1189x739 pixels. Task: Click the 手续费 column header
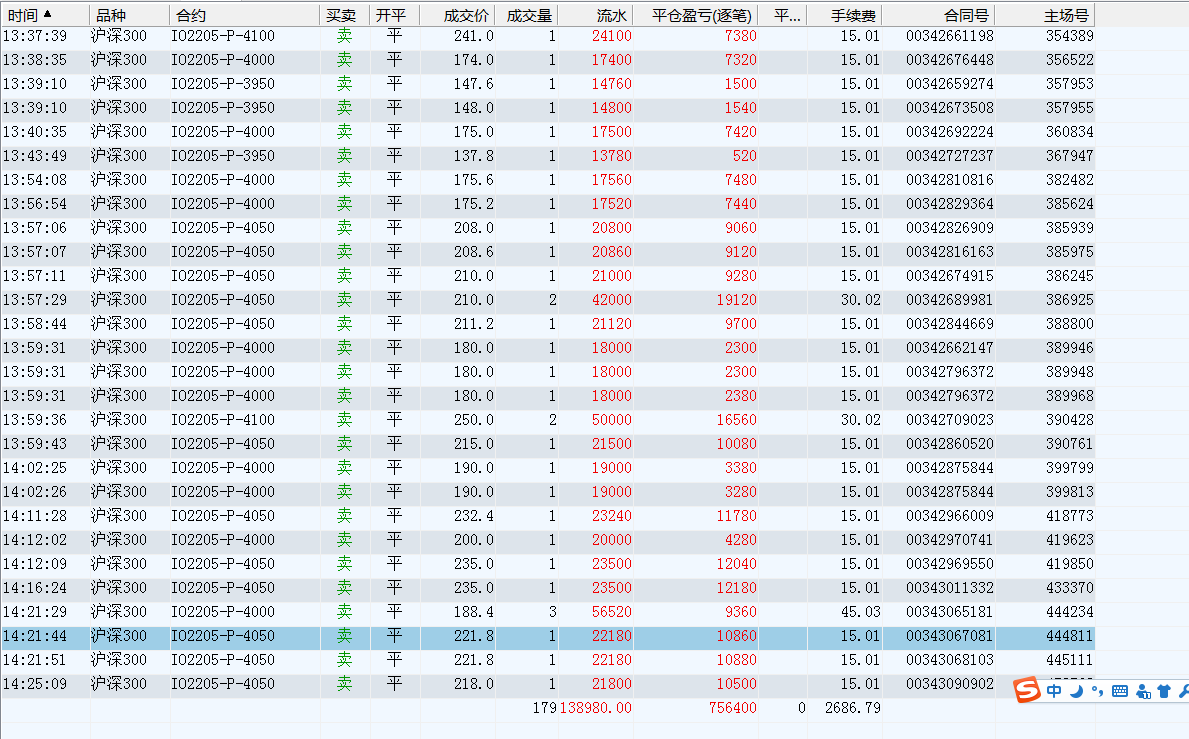(x=845, y=14)
